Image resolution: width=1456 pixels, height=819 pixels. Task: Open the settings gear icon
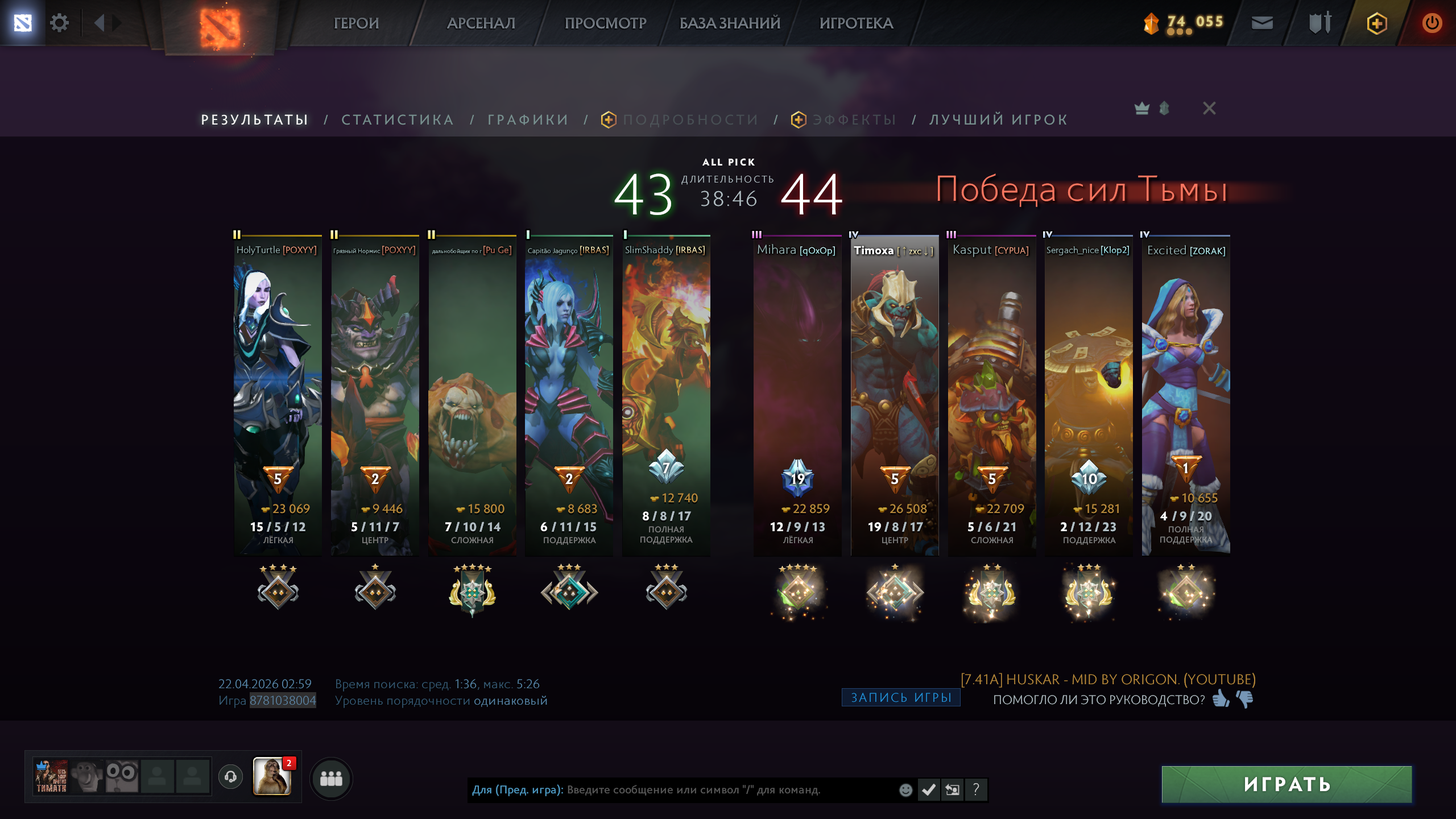[x=59, y=23]
